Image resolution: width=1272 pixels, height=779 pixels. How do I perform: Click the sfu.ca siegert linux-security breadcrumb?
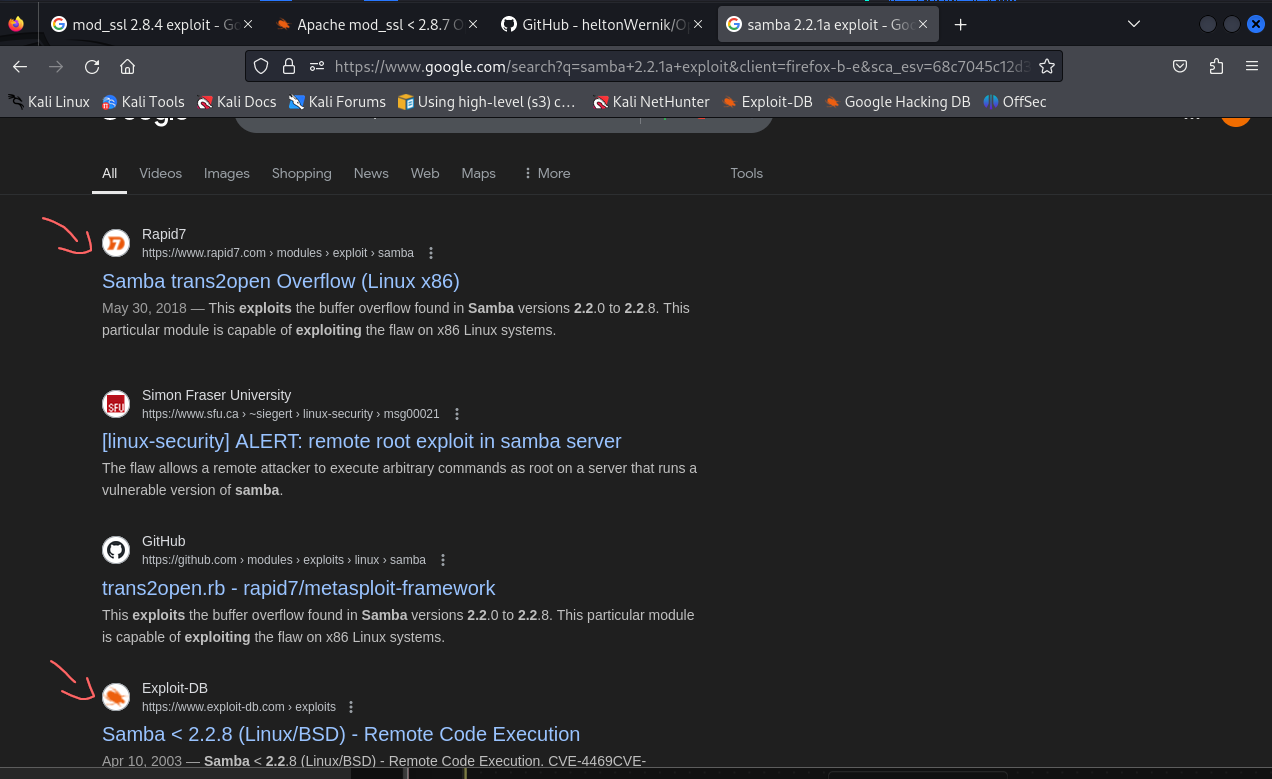click(x=291, y=414)
